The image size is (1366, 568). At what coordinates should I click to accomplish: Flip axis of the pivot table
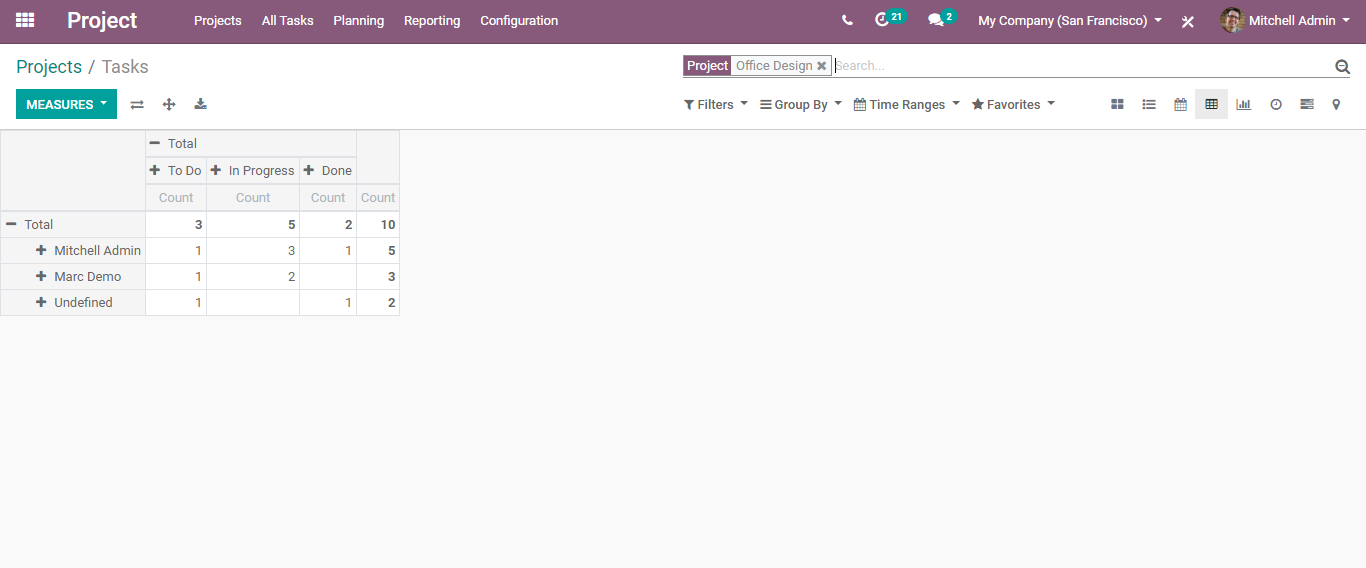[x=137, y=104]
